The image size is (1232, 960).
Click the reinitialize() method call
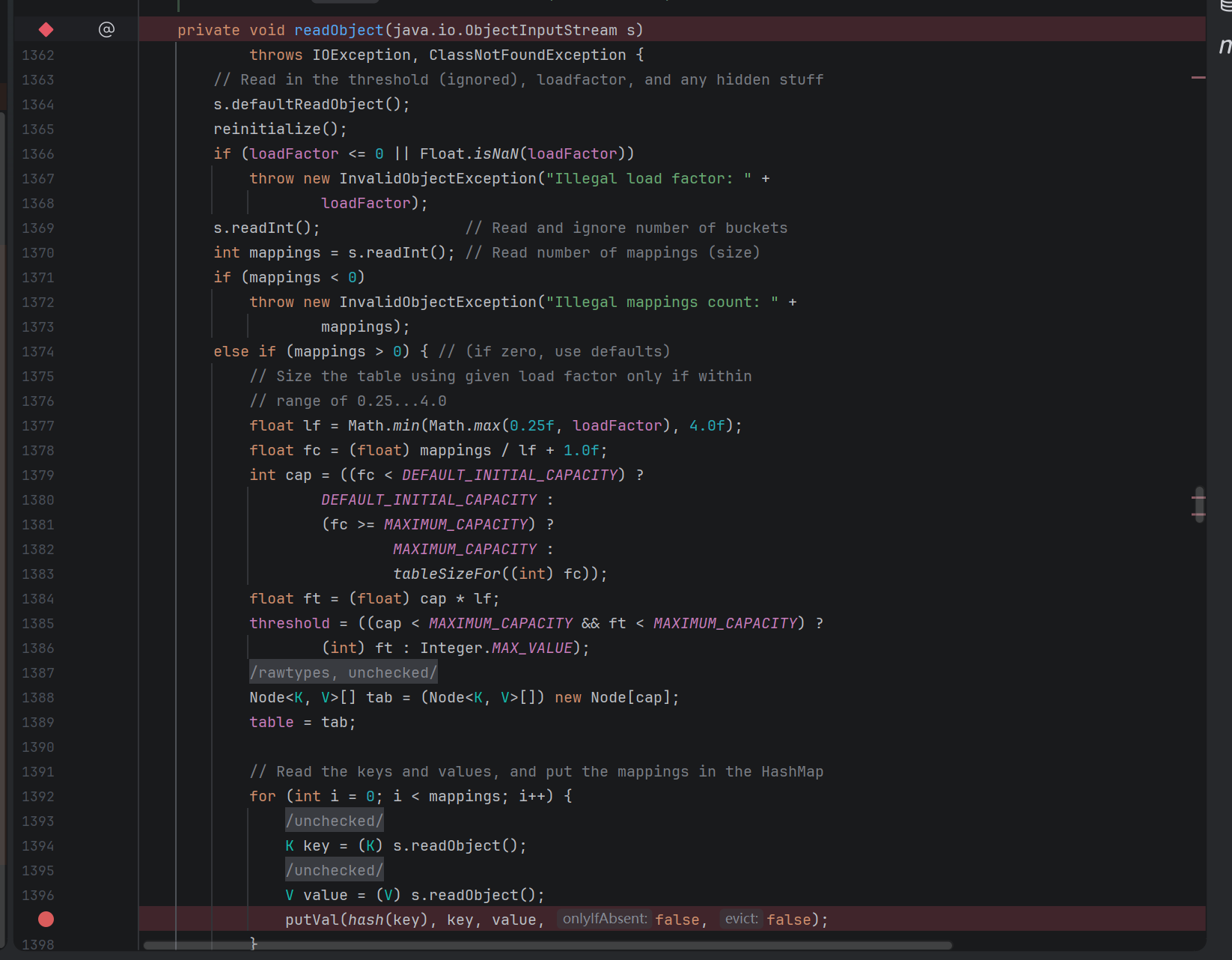tap(267, 129)
